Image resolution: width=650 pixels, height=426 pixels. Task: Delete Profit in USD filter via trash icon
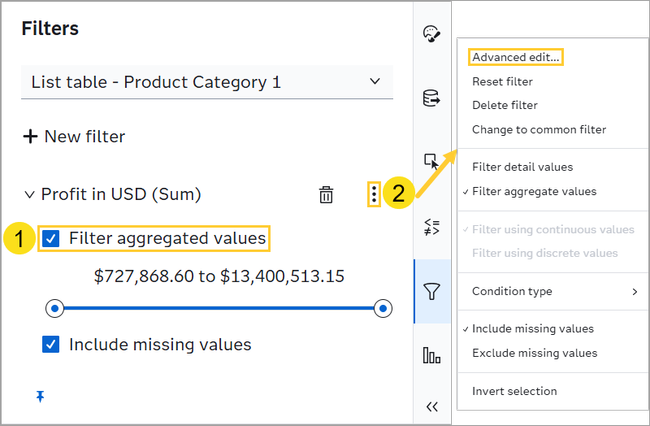coord(326,194)
